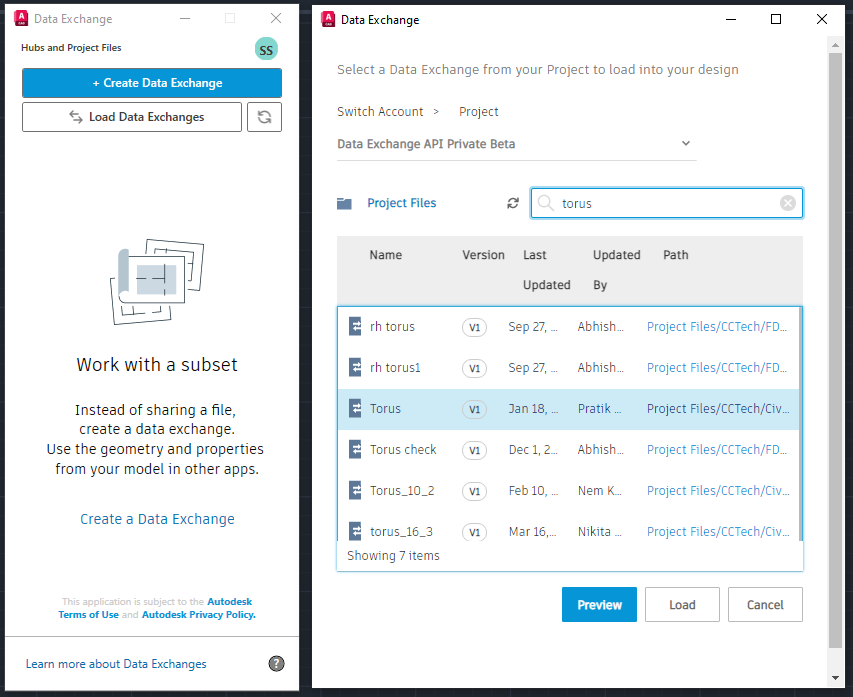Sort by Version column header
The width and height of the screenshot is (853, 697).
point(483,255)
